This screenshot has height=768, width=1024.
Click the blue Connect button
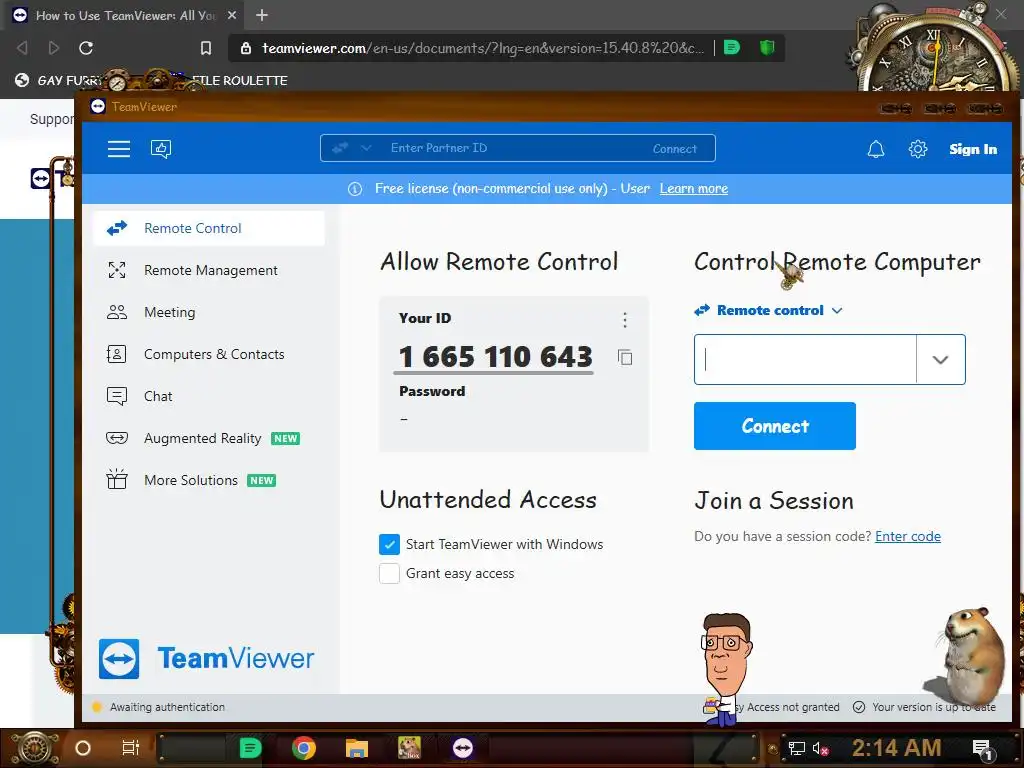775,426
